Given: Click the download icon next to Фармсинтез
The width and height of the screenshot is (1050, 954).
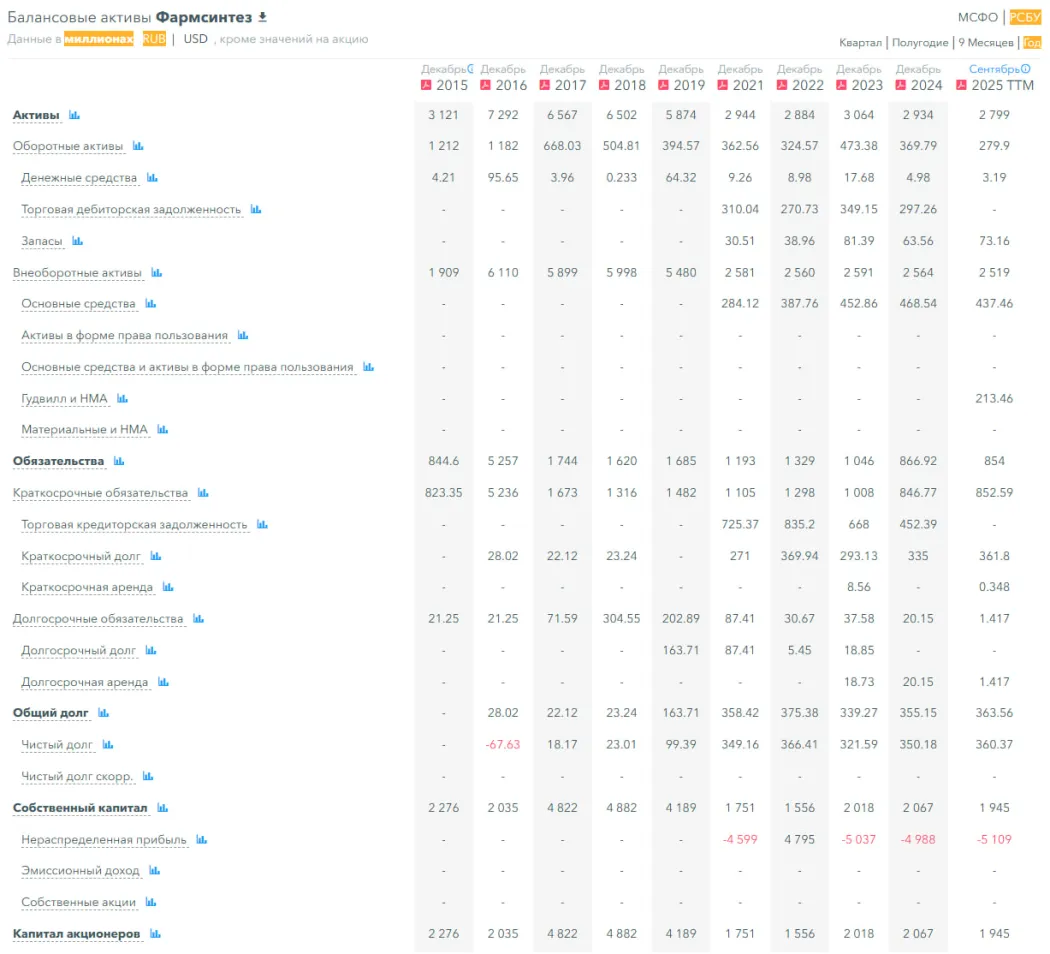Looking at the screenshot, I should tap(263, 17).
